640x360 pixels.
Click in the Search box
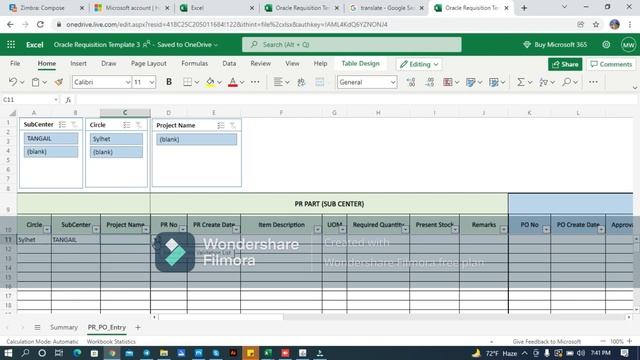pyautogui.click(x=352, y=44)
